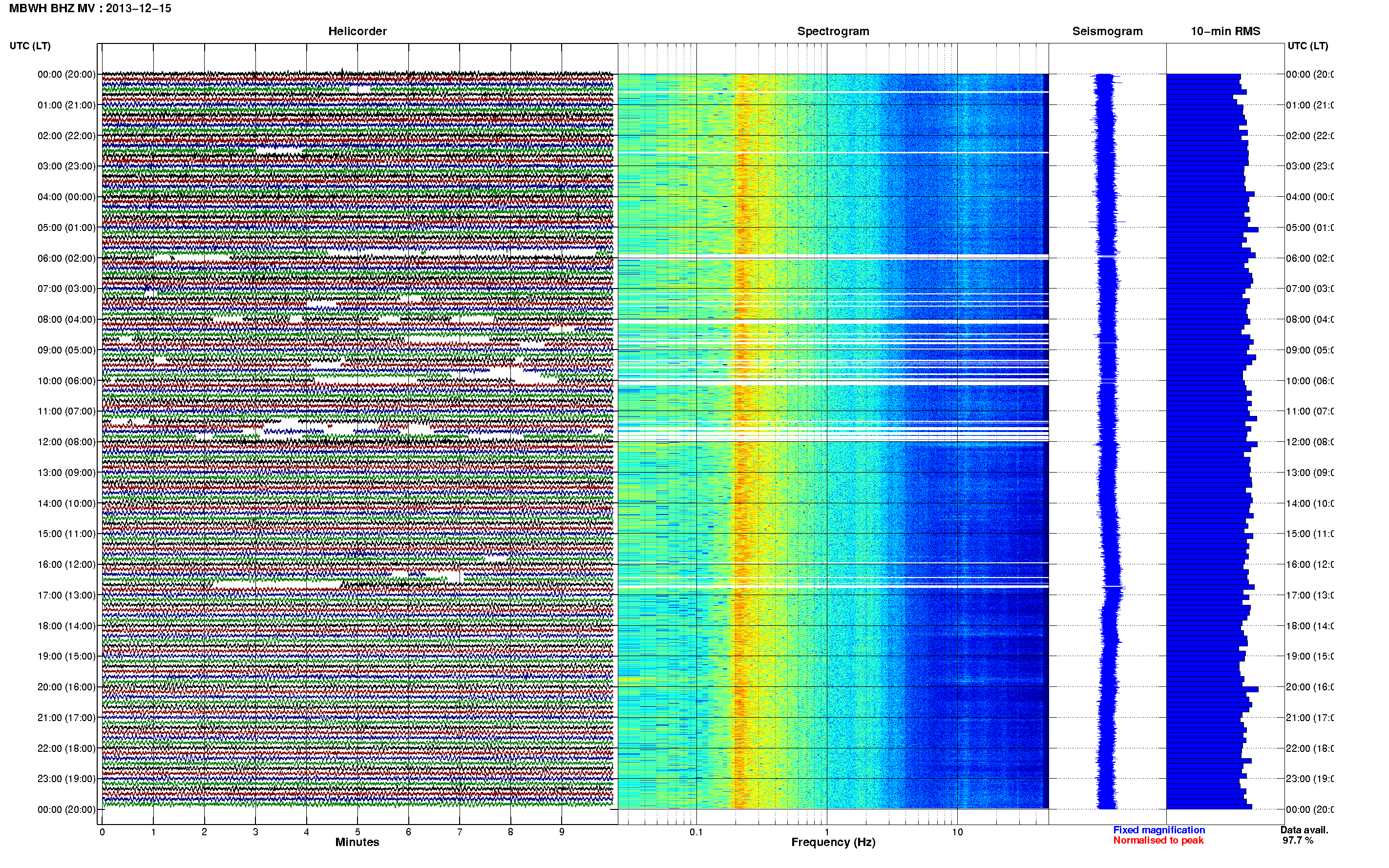This screenshot has height=868, width=1389.
Task: Click the left '13:00 (09:00)' time label
Action: (x=66, y=473)
